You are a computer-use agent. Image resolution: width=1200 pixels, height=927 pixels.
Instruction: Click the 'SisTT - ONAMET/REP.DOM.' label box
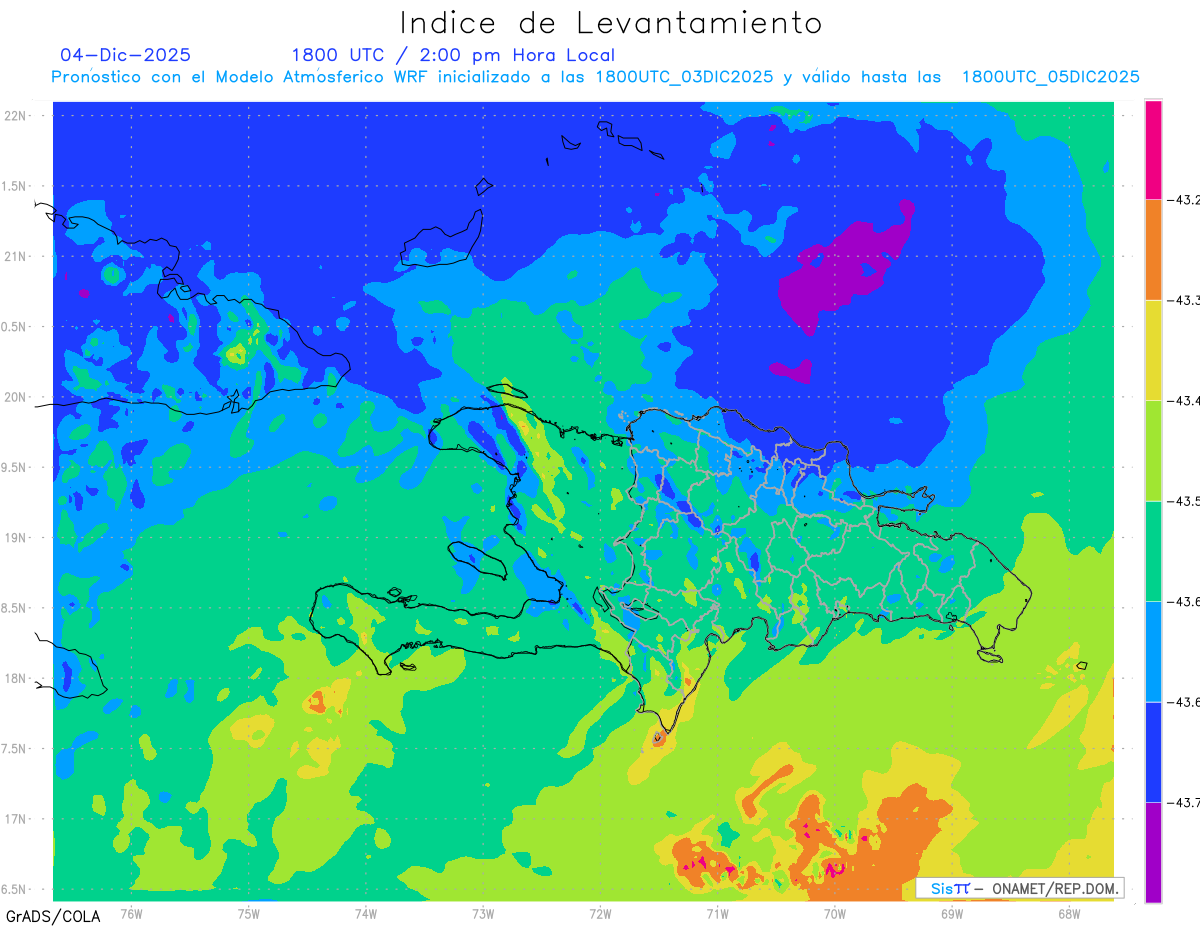[1020, 888]
